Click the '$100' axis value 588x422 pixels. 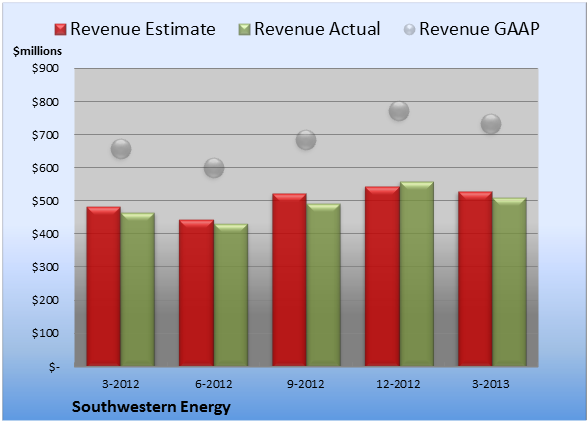click(x=45, y=333)
